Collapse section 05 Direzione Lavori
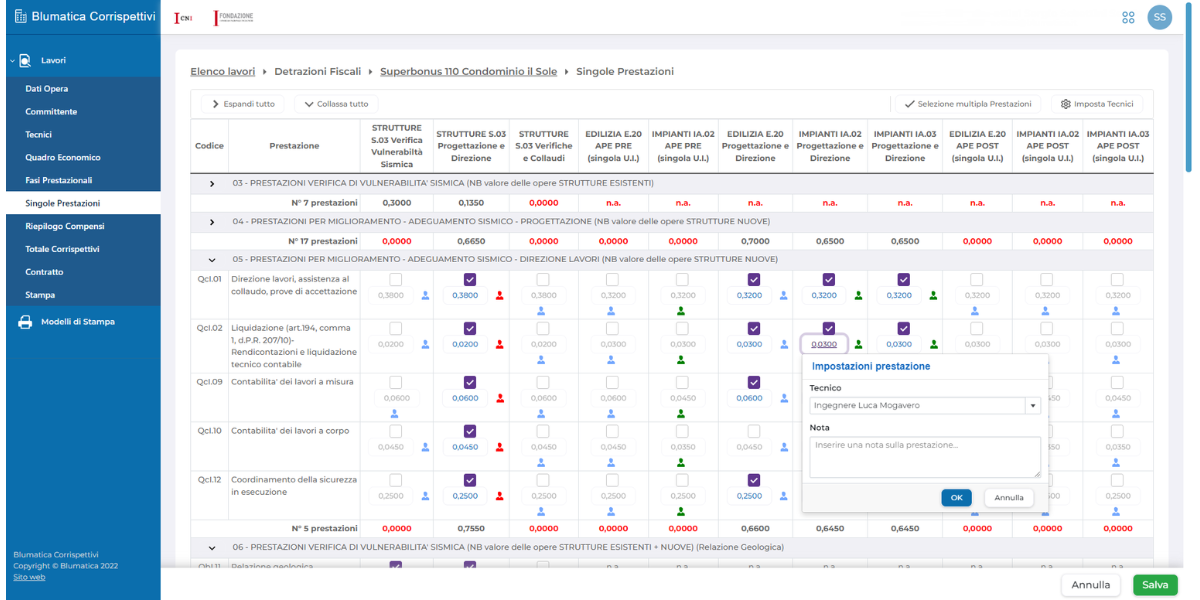 [x=211, y=260]
